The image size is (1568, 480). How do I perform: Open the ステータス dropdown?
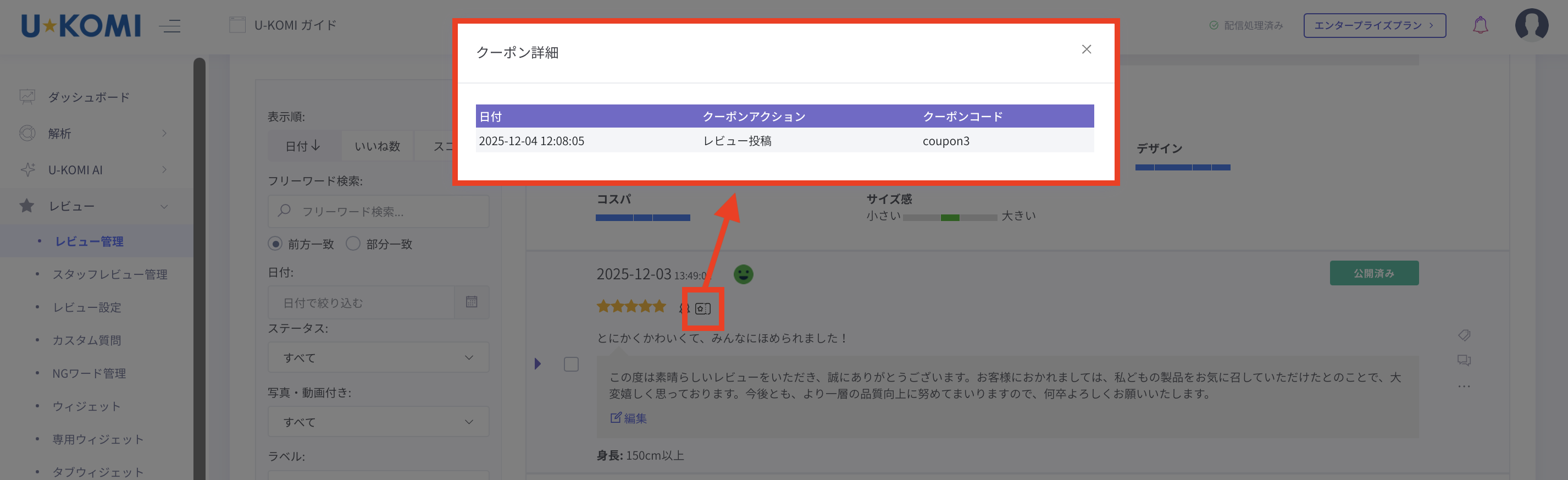[378, 357]
